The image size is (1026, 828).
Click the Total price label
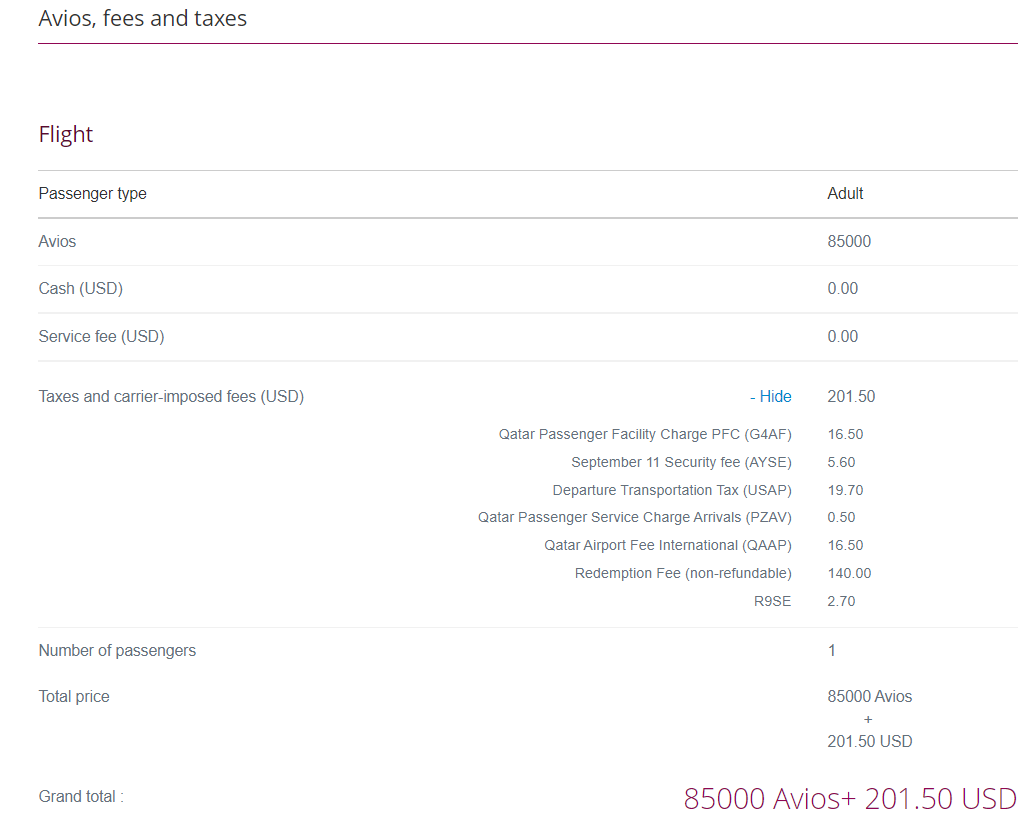pyautogui.click(x=74, y=696)
